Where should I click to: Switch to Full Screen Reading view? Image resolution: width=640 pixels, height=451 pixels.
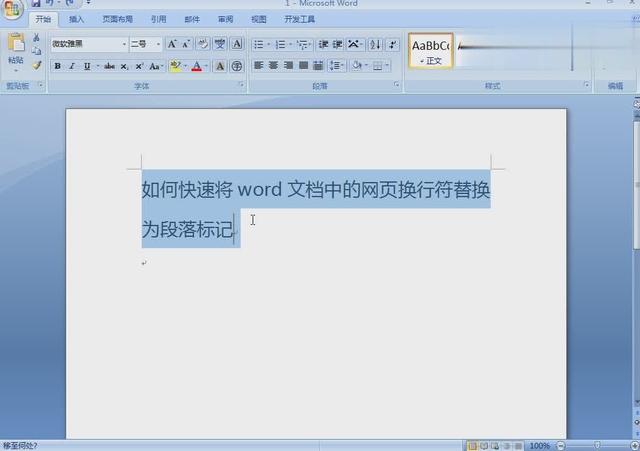(484, 446)
